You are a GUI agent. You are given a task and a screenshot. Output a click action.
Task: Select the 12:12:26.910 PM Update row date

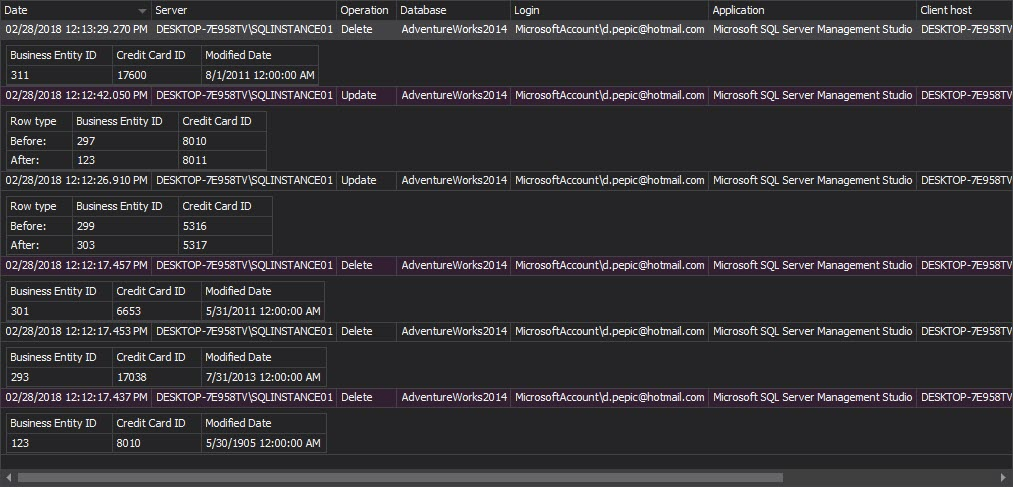coord(76,180)
